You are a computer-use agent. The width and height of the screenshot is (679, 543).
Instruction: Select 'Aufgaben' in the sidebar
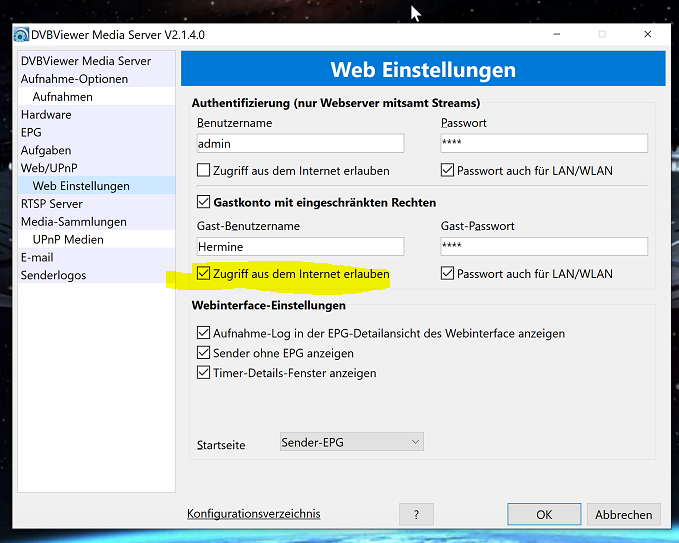(x=97, y=150)
